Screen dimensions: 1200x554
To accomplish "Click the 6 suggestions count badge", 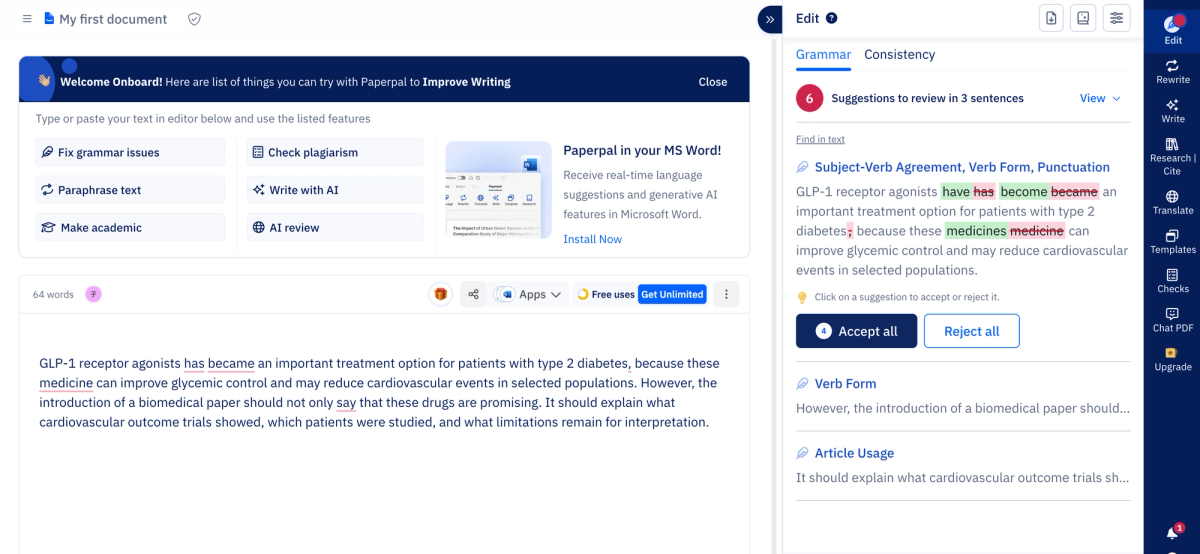I will tap(809, 98).
